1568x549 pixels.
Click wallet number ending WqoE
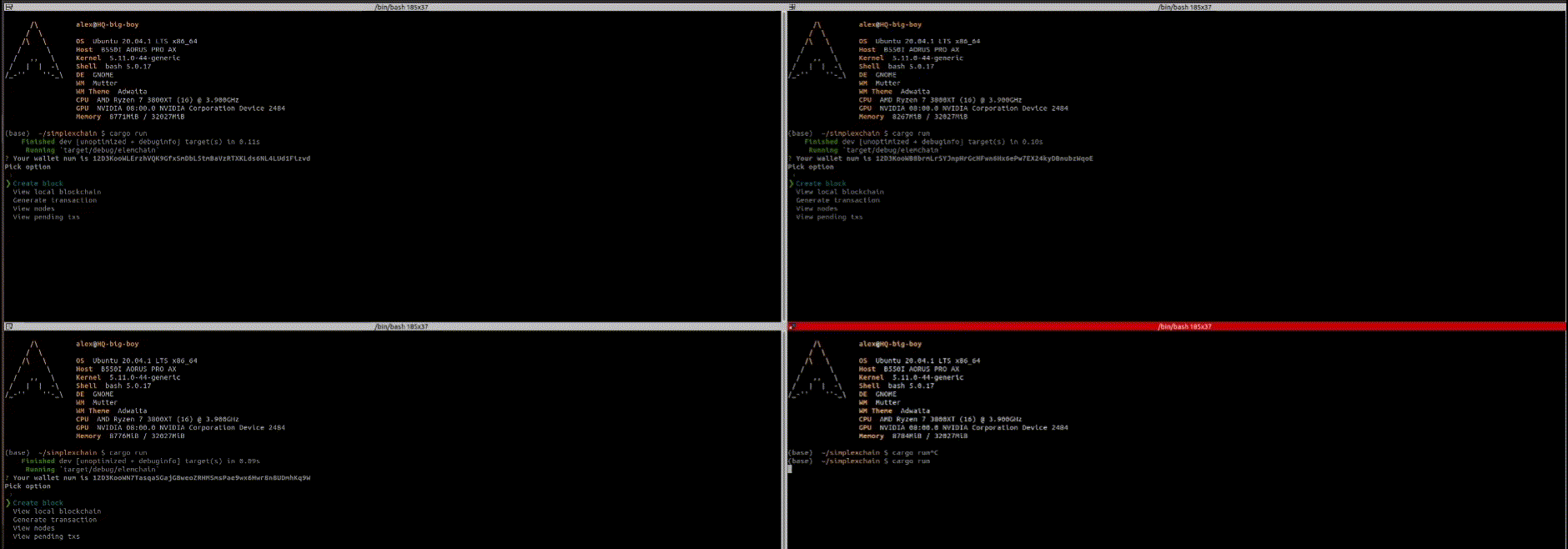(x=984, y=159)
